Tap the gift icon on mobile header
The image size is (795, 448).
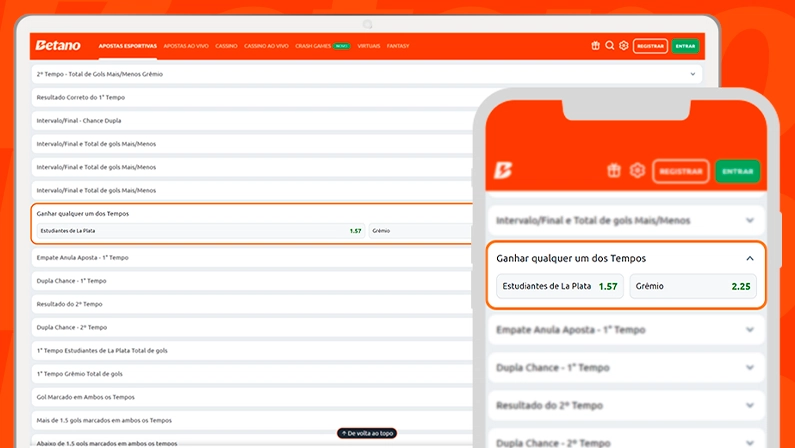pos(614,171)
